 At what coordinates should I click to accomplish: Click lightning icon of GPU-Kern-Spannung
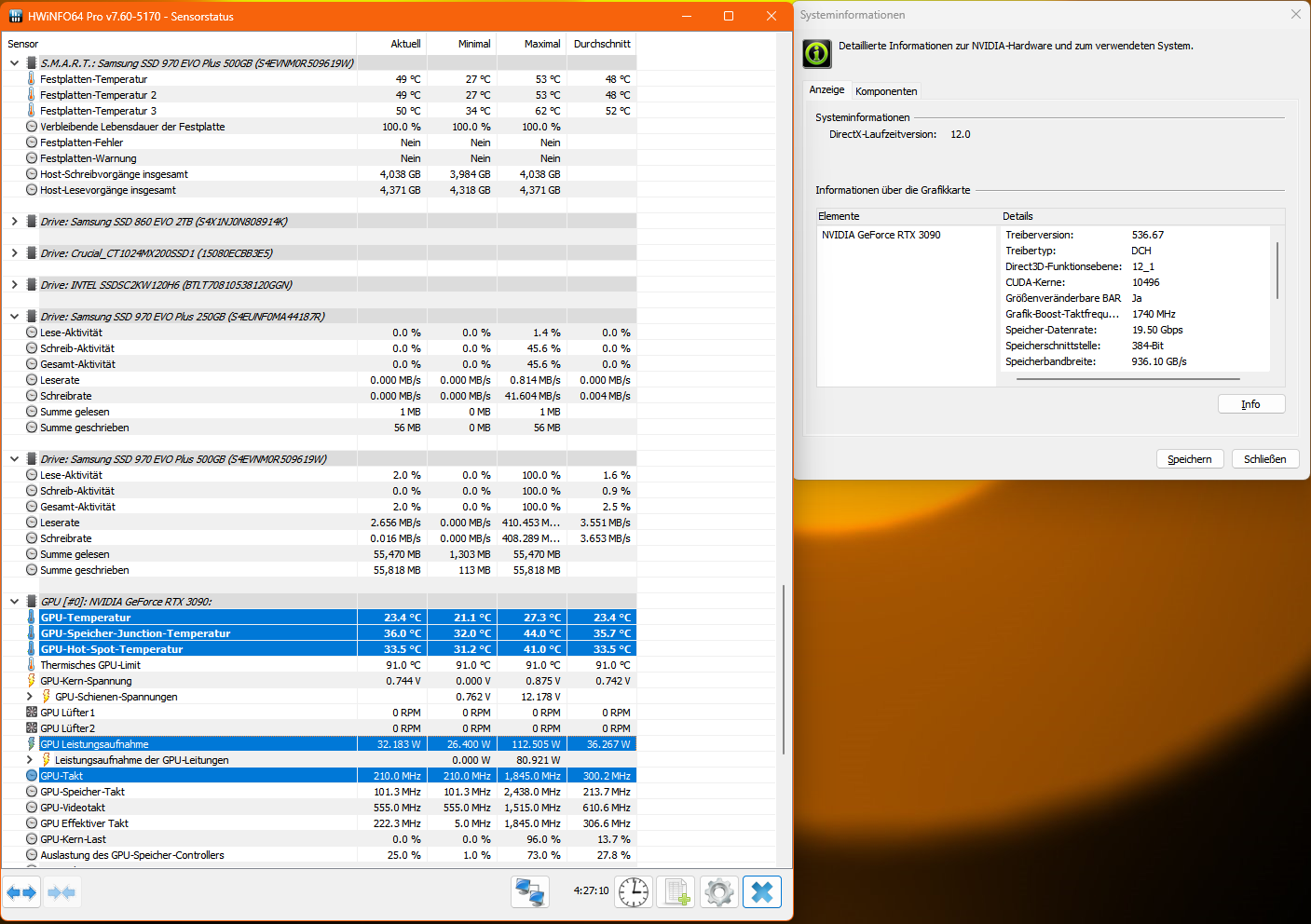point(31,681)
